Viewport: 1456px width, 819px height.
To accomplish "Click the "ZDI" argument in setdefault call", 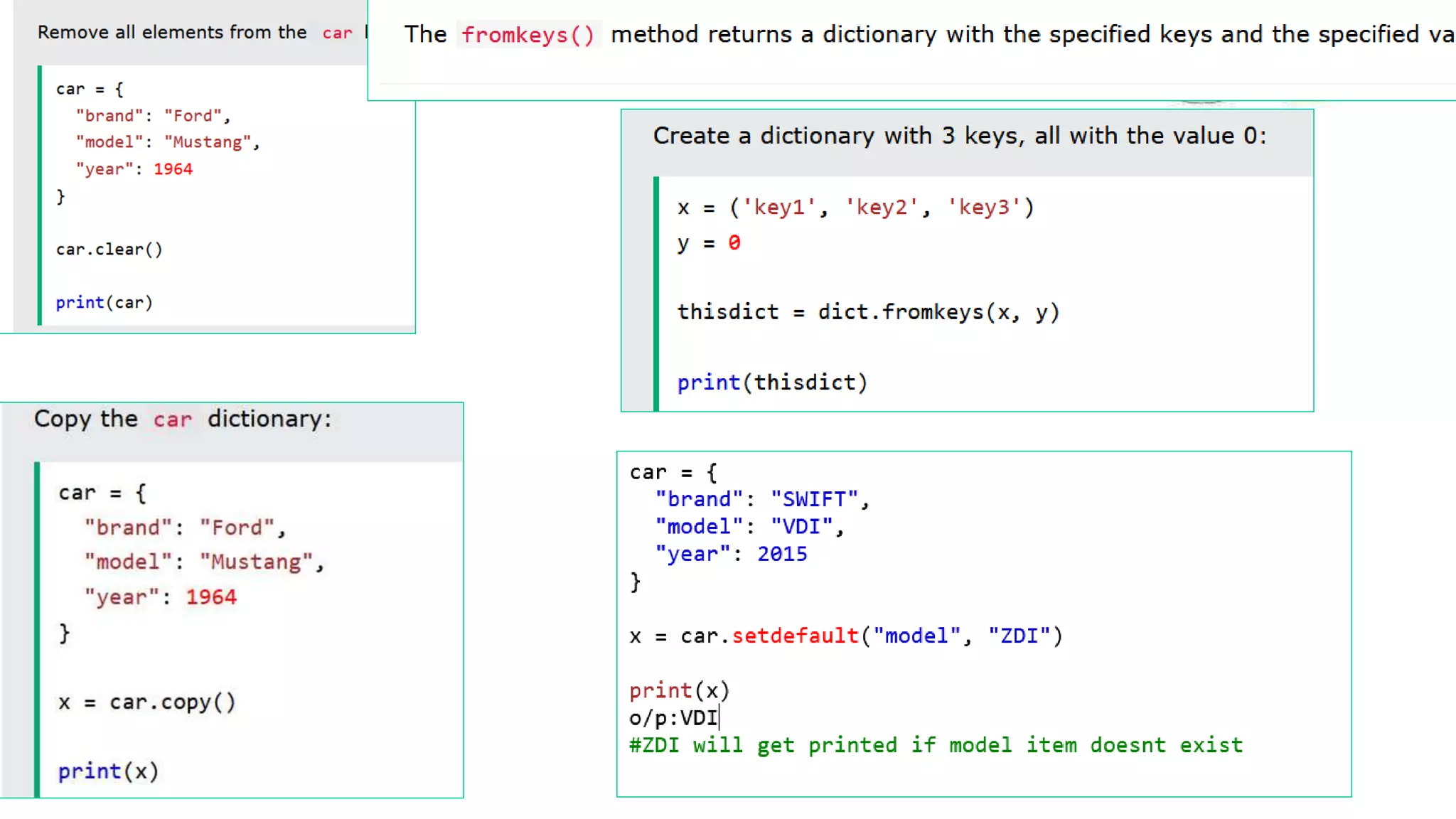I will (1019, 636).
